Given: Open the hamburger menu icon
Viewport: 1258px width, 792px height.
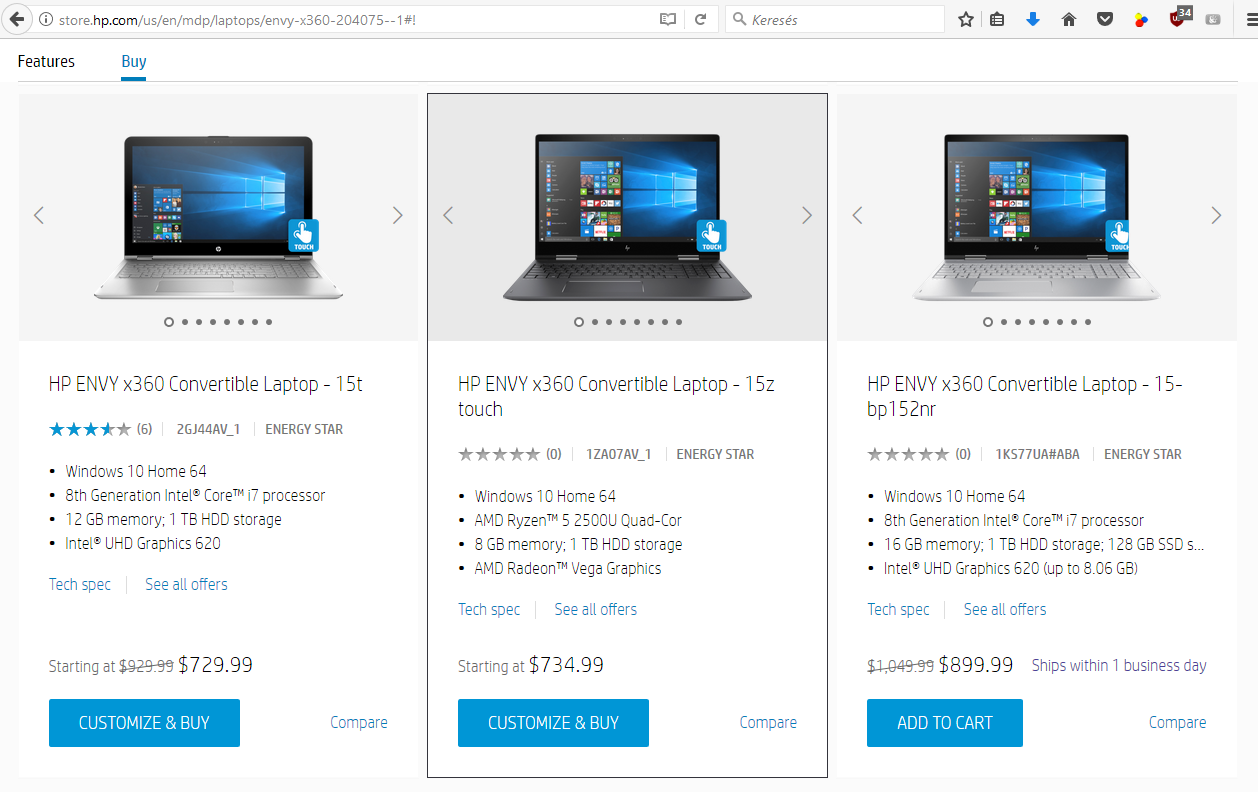Looking at the screenshot, I should 1241,19.
